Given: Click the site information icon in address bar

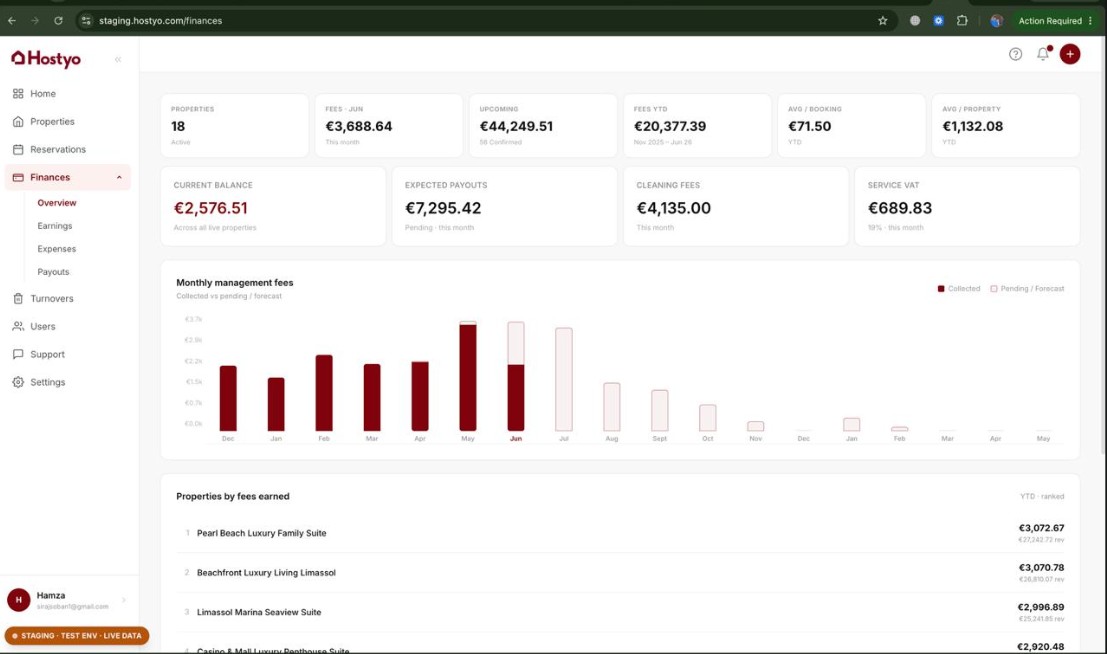Looking at the screenshot, I should click(x=86, y=20).
